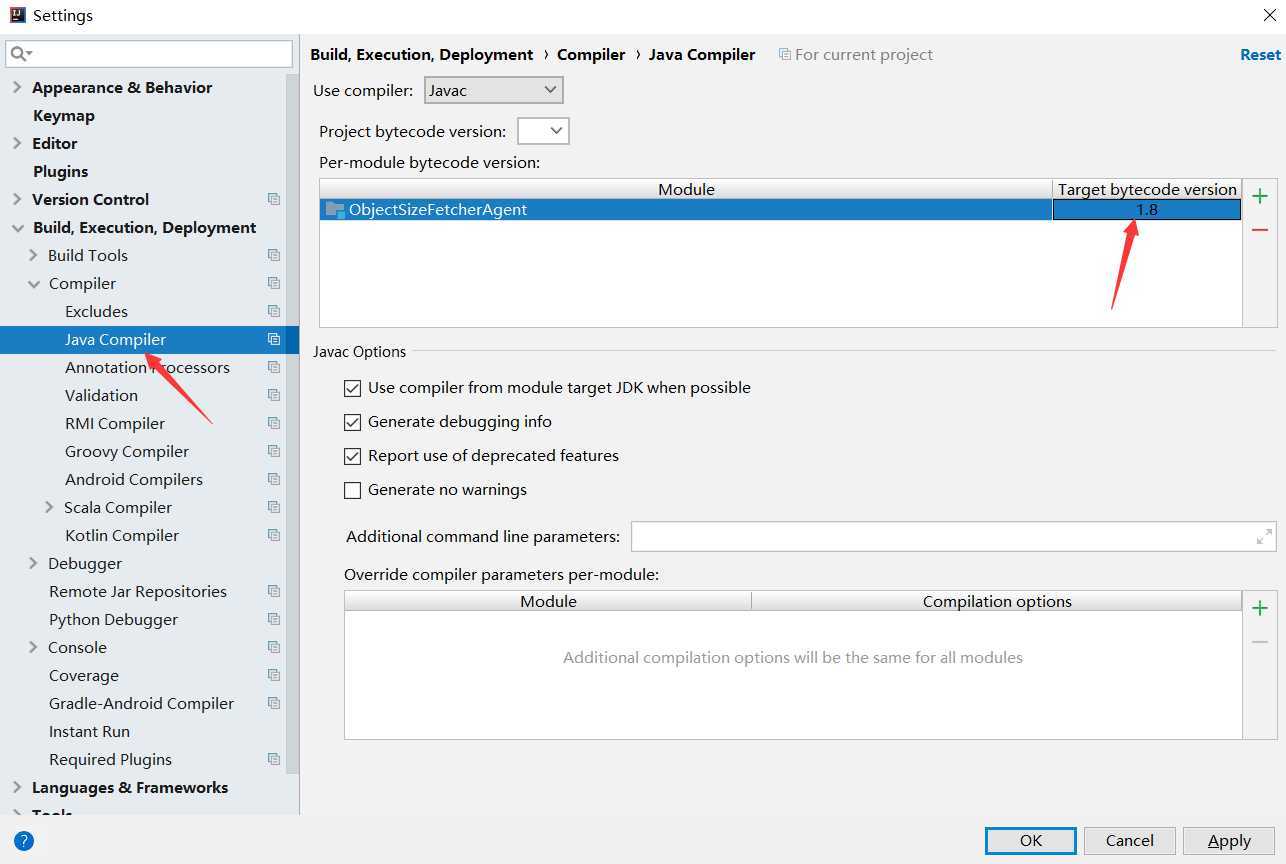Click project-level icon next to Validation

pyautogui.click(x=274, y=395)
